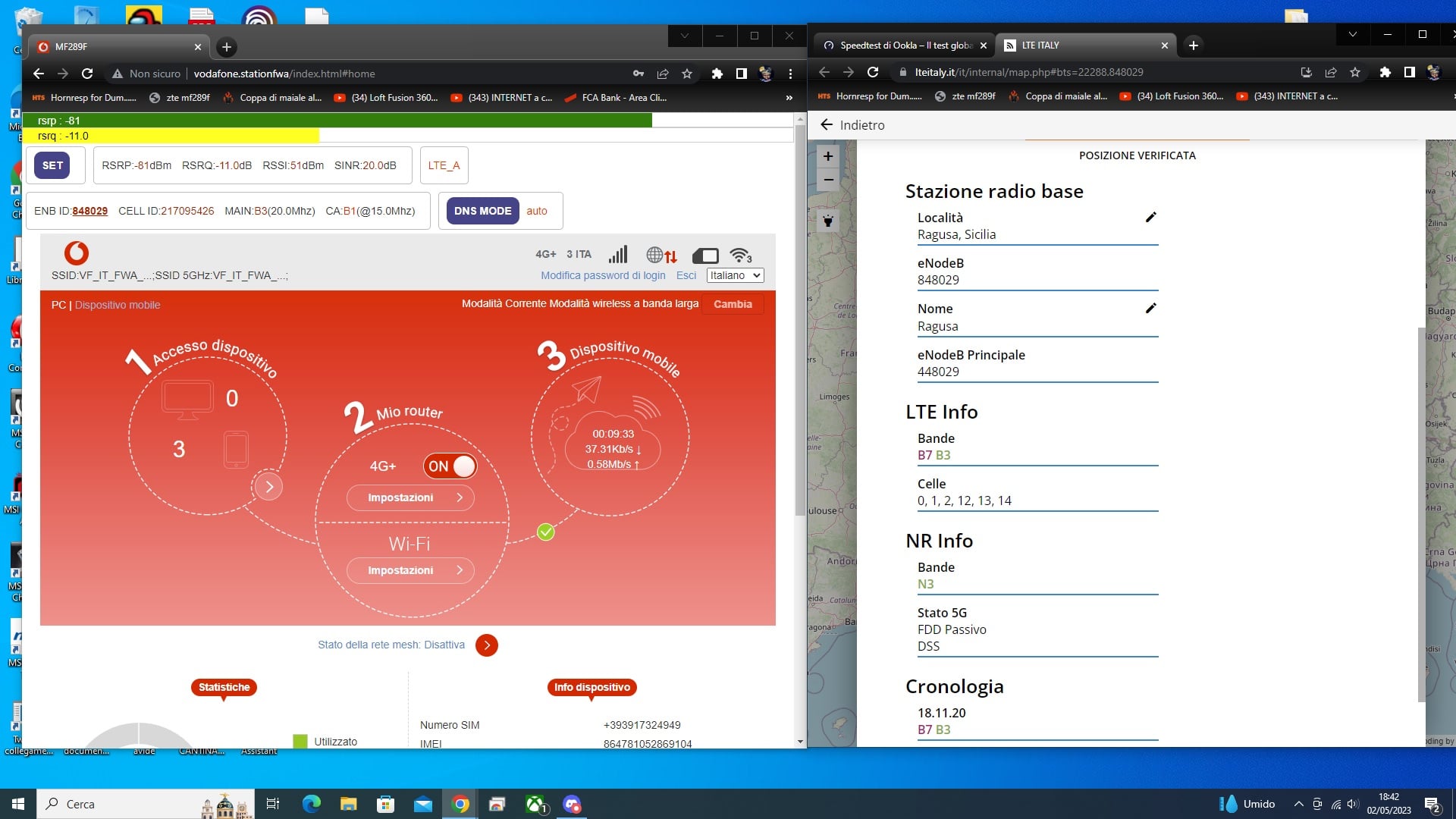The width and height of the screenshot is (1456, 819).
Task: Open Chrome from the taskbar
Action: coord(460,804)
